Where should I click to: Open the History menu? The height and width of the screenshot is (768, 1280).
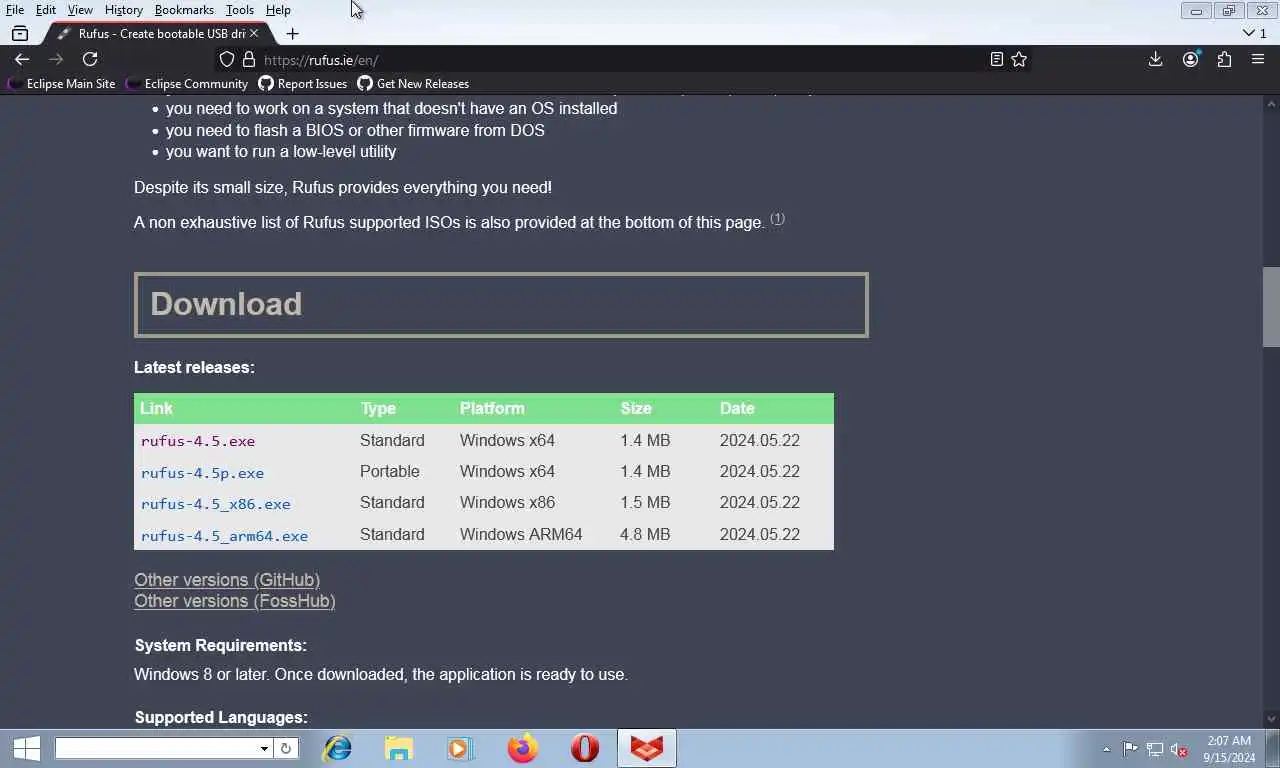click(x=123, y=10)
